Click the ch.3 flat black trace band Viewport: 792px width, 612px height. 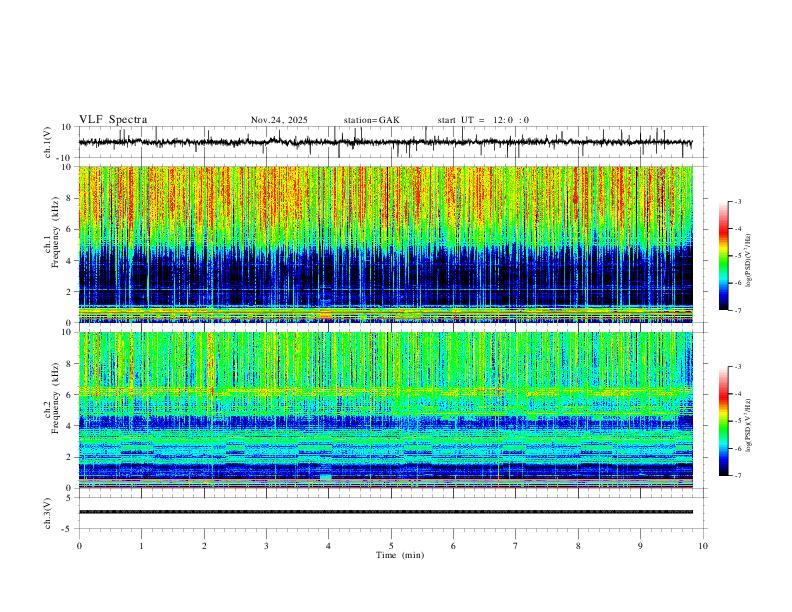coord(386,512)
